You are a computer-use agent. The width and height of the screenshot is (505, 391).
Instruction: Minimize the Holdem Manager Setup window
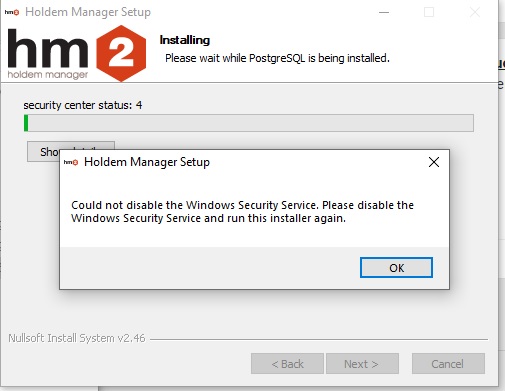tap(384, 12)
